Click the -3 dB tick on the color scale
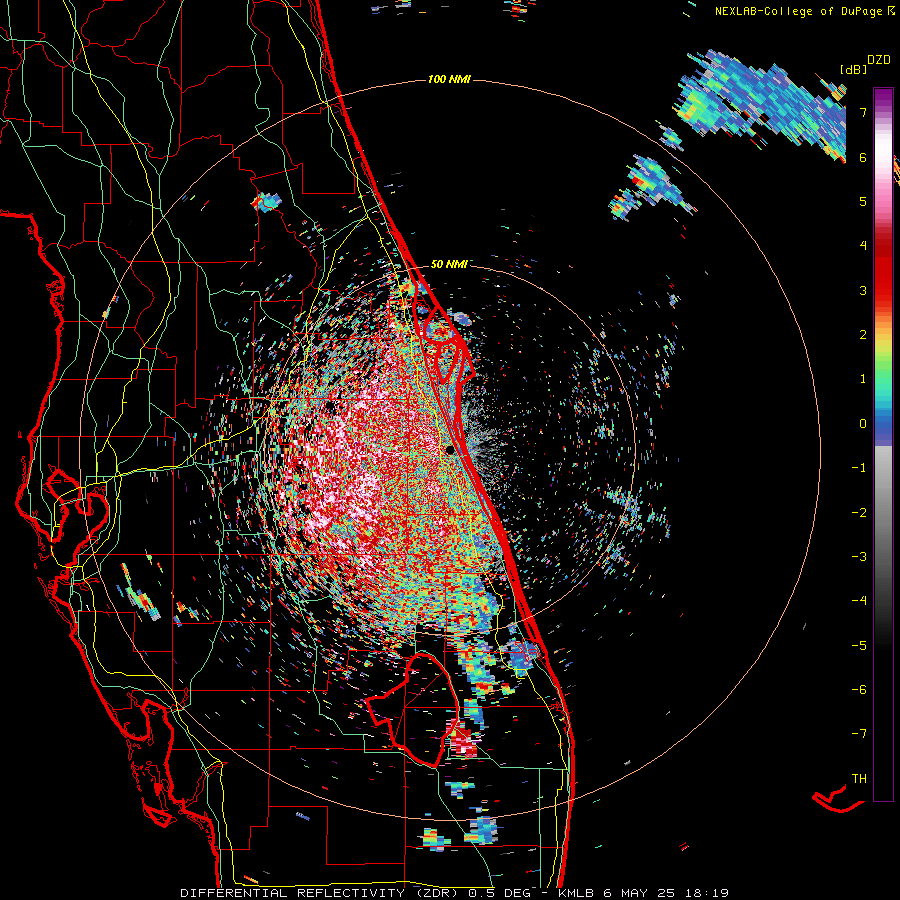 [859, 557]
